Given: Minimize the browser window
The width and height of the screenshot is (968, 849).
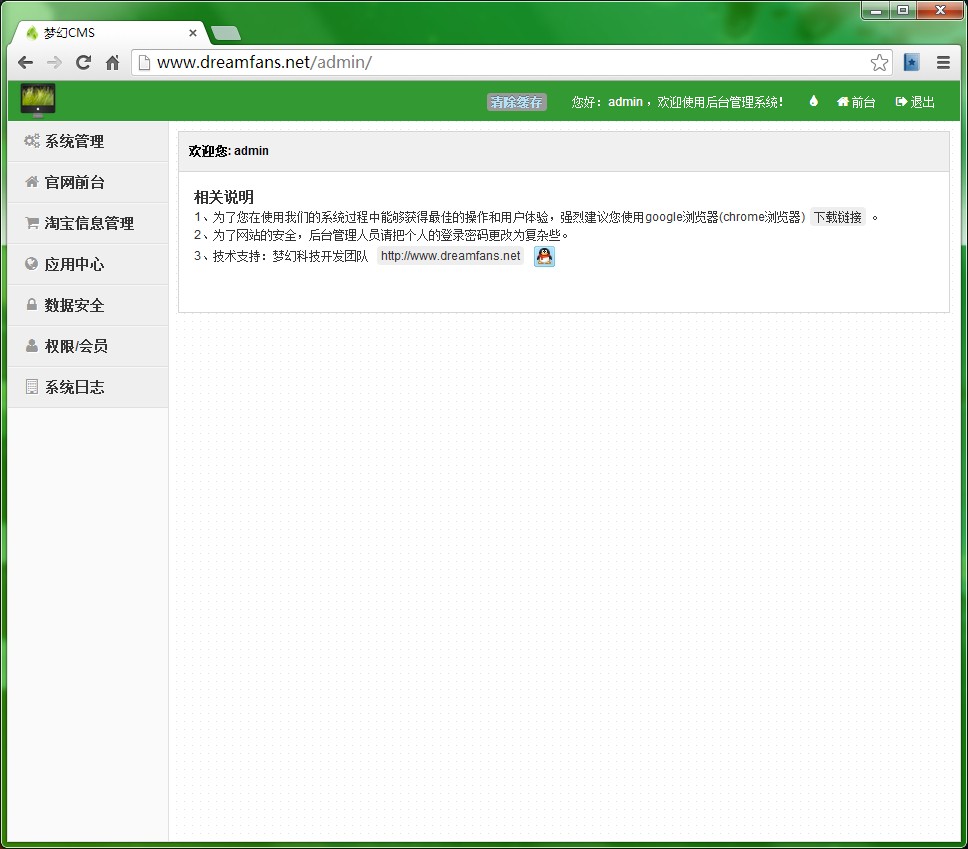Looking at the screenshot, I should pos(875,10).
